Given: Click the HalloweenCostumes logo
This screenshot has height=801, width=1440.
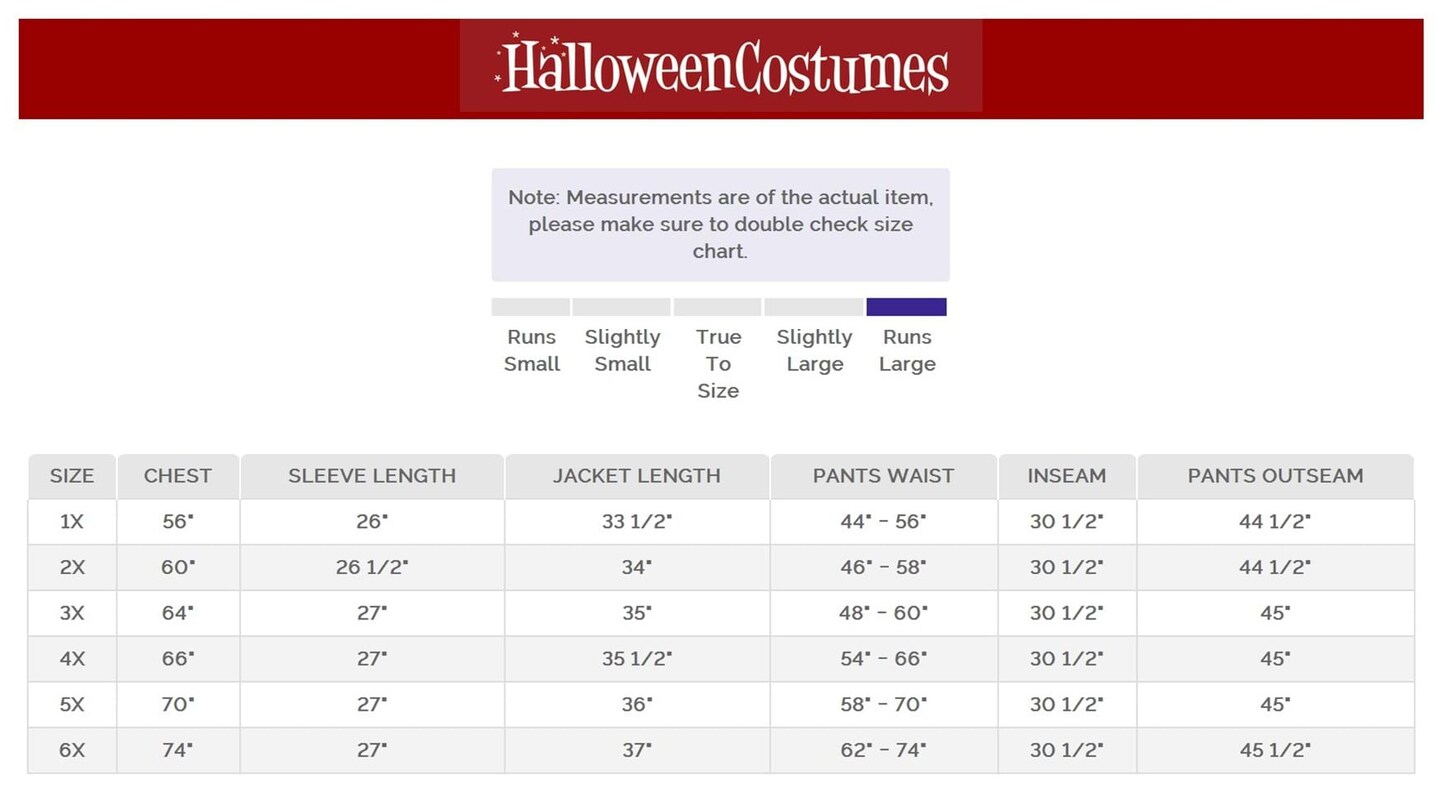Looking at the screenshot, I should click(x=721, y=66).
